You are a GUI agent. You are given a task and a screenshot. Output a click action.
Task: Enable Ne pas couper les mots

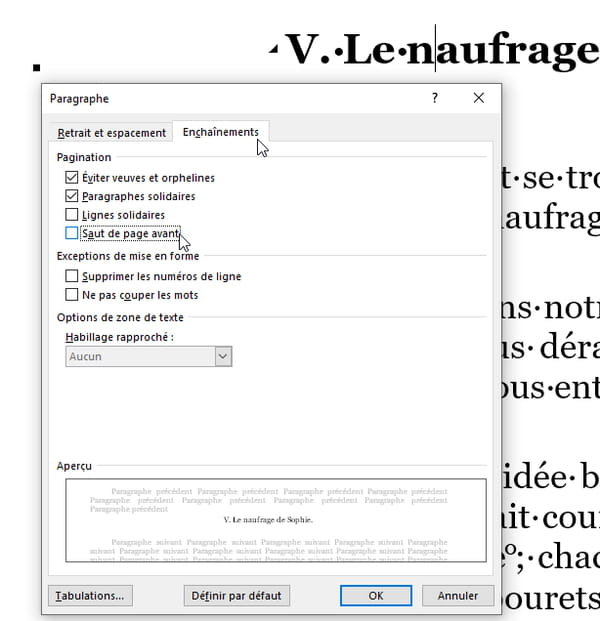72,295
